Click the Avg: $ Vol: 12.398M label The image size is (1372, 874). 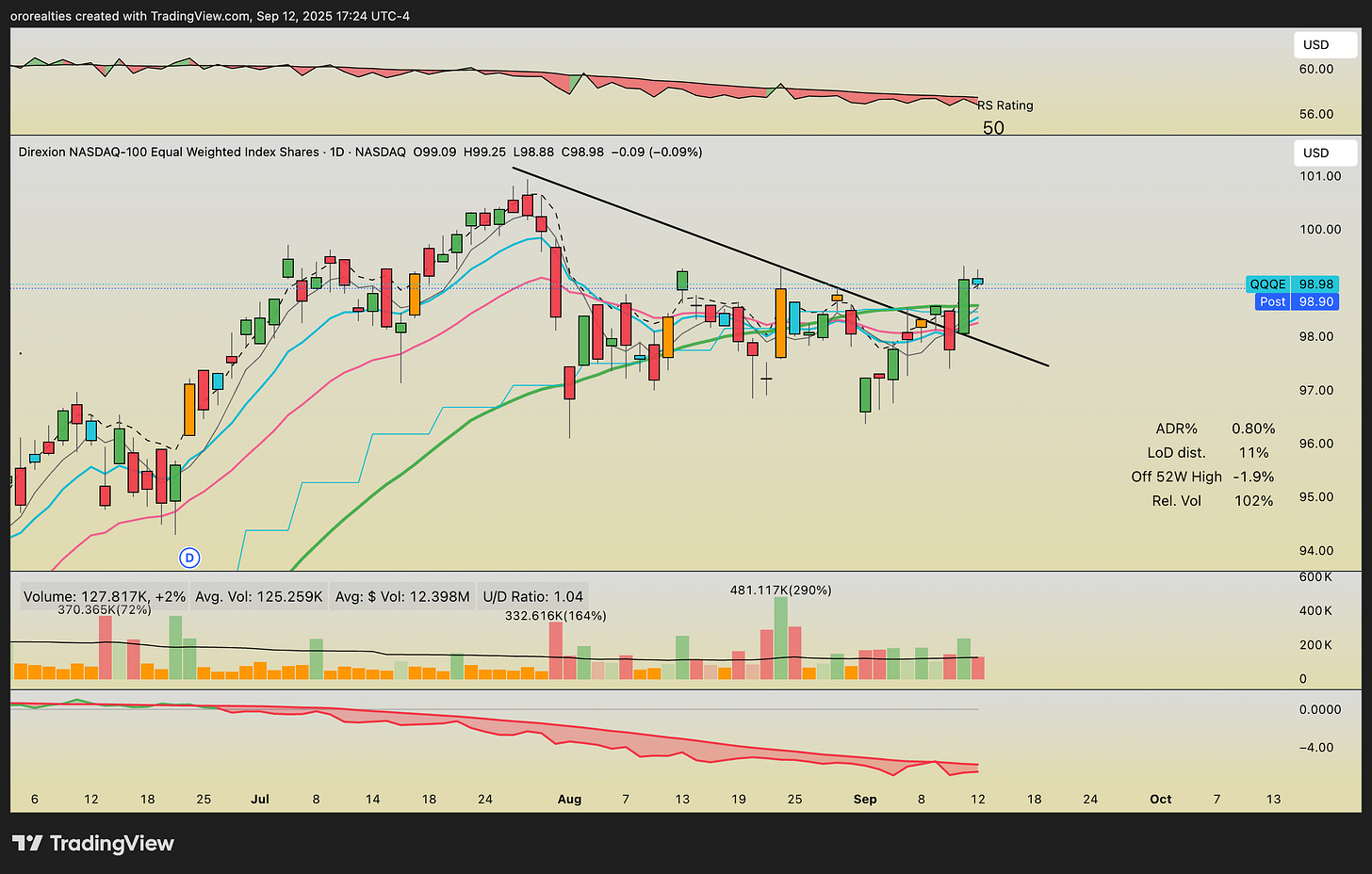402,596
